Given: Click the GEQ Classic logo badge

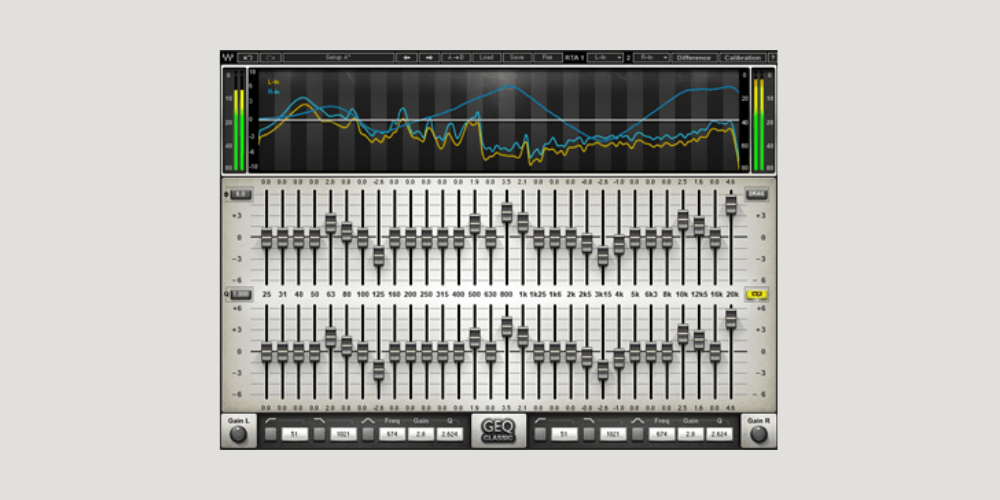Looking at the screenshot, I should coord(499,430).
